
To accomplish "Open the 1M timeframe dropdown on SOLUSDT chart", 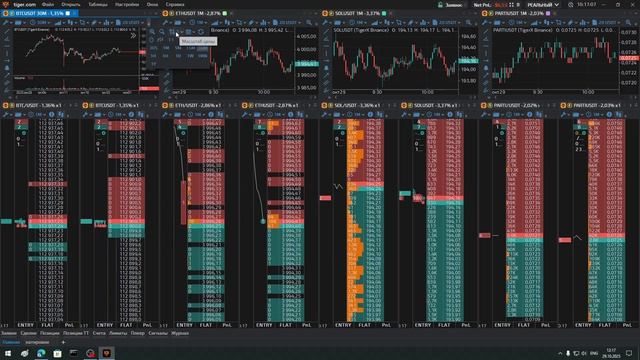I will click(x=358, y=22).
